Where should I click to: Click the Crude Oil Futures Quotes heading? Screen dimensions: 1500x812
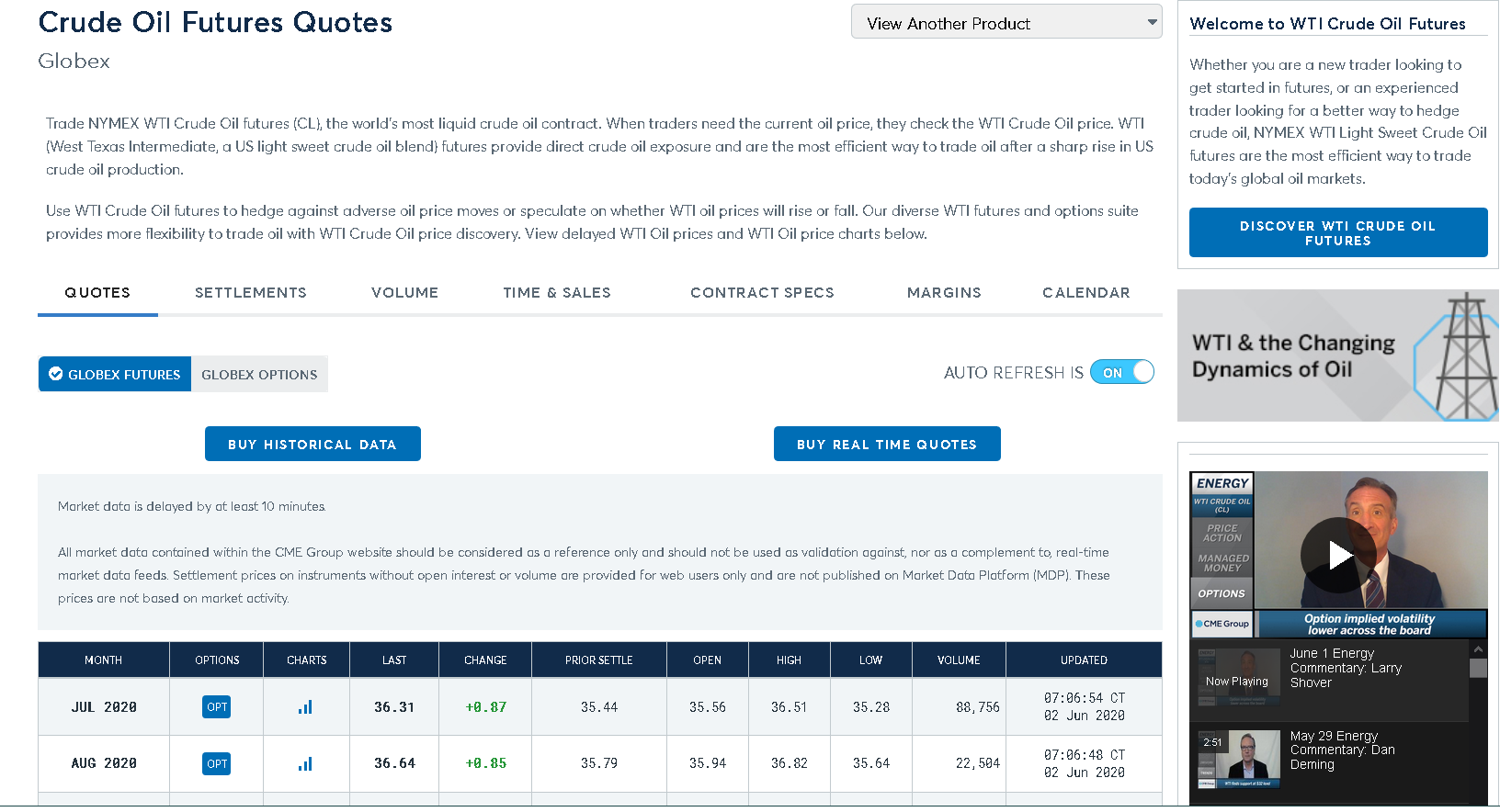coord(215,22)
